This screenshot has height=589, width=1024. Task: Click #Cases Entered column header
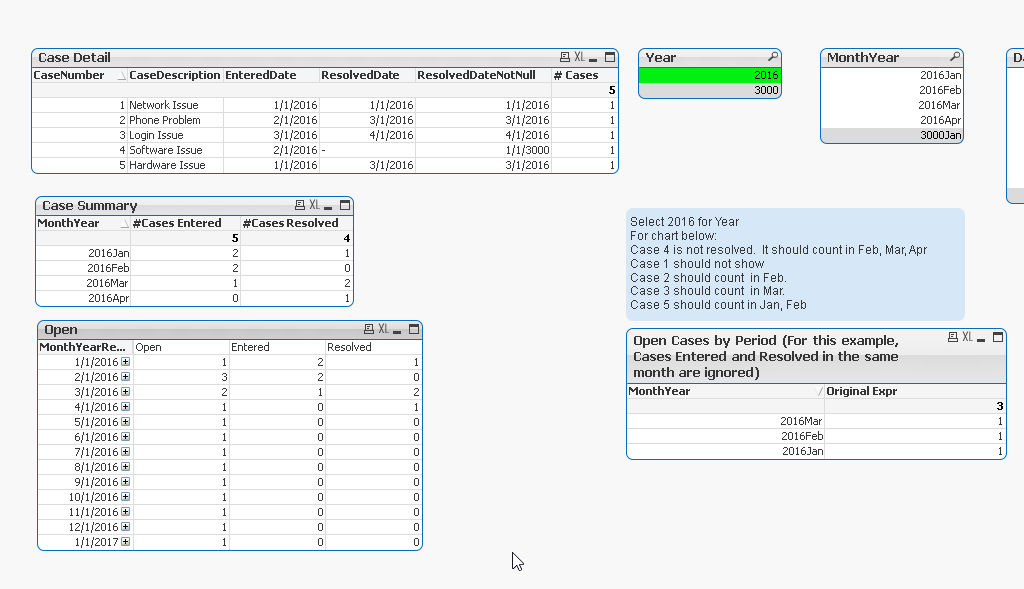click(185, 223)
